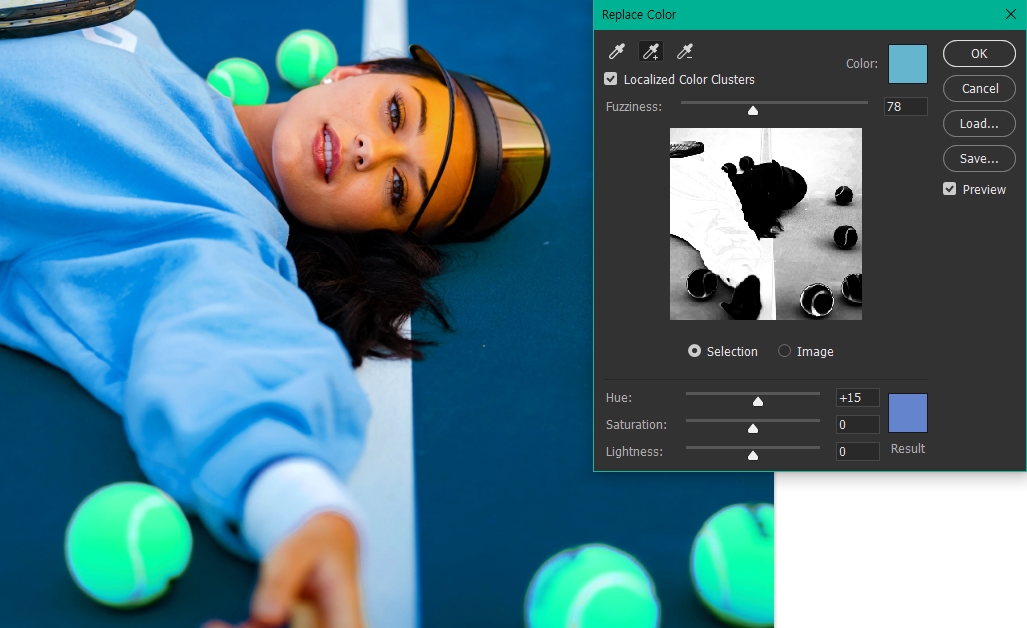The image size is (1027, 628).
Task: Open the Result color swatch
Action: tap(907, 413)
